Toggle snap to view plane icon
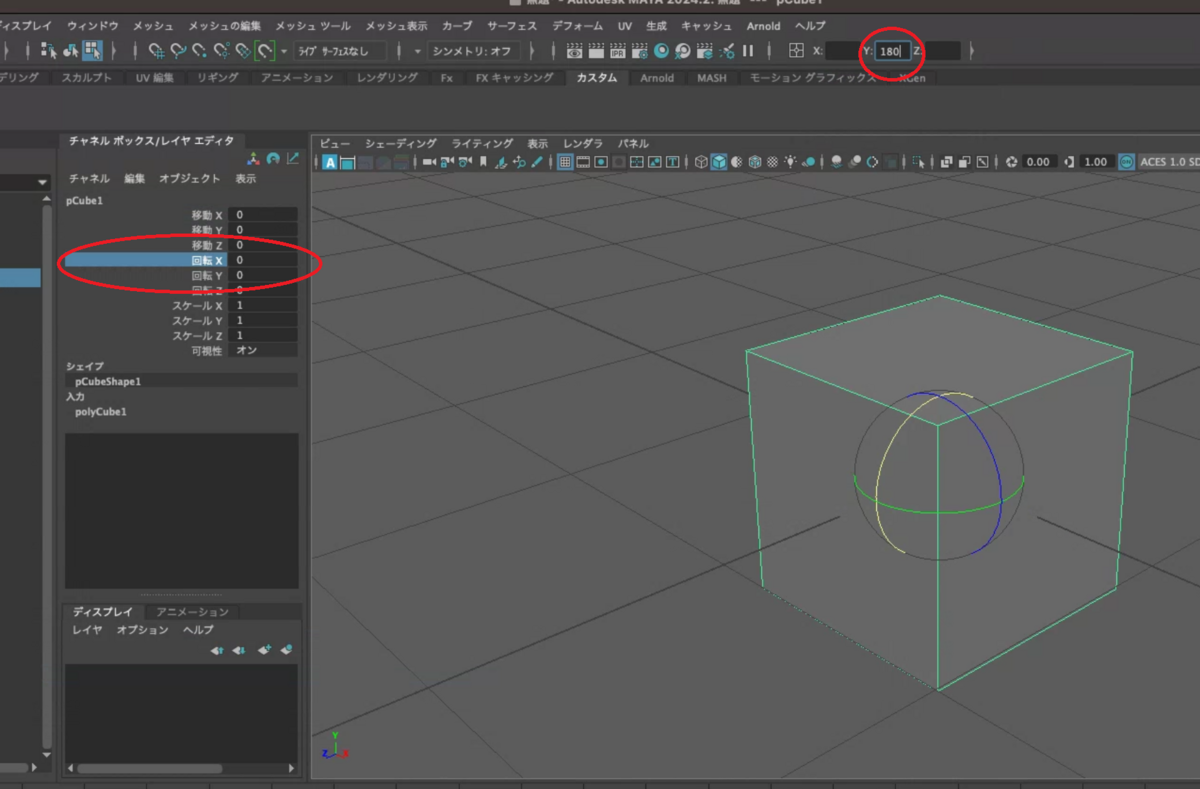This screenshot has height=789, width=1200. tap(244, 50)
